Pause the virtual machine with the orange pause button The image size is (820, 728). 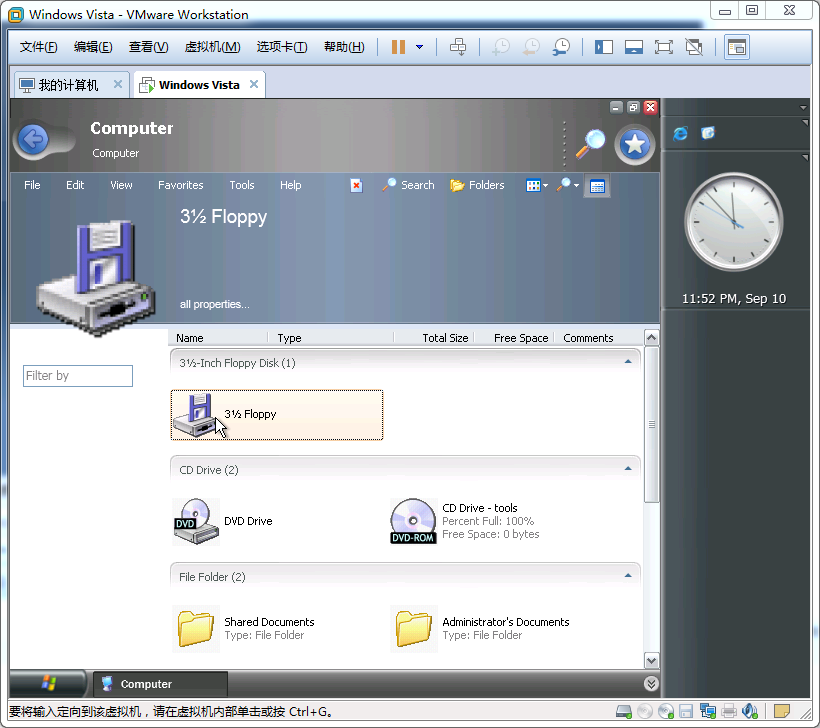[x=398, y=47]
